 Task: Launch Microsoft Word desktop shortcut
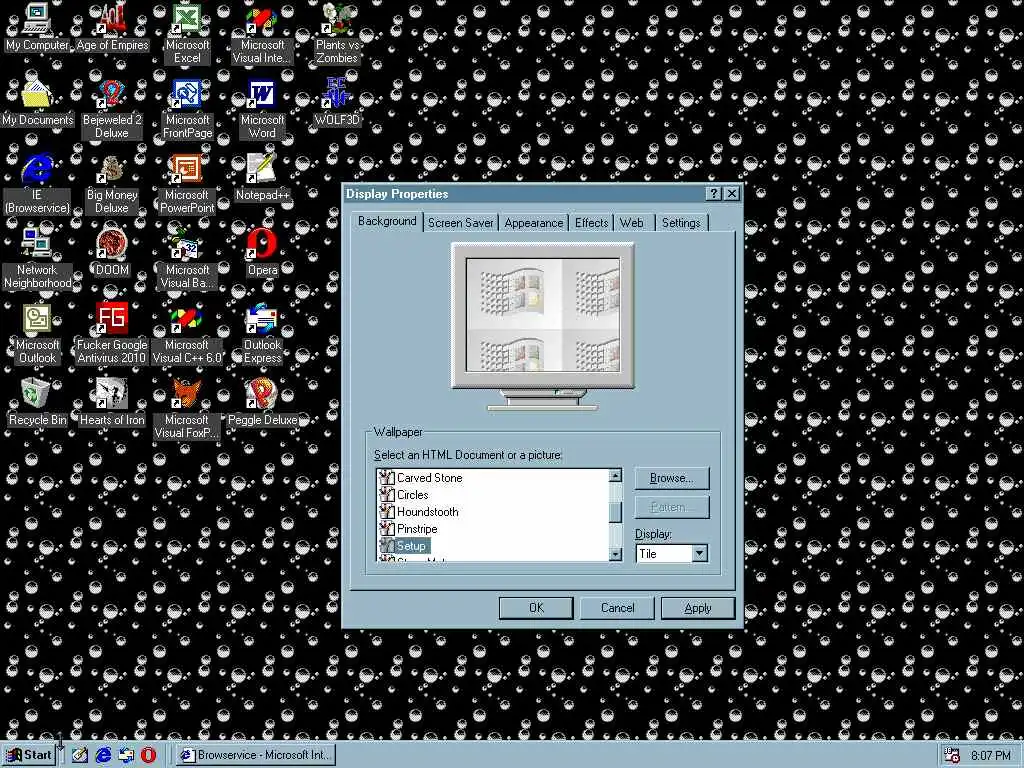coord(262,108)
